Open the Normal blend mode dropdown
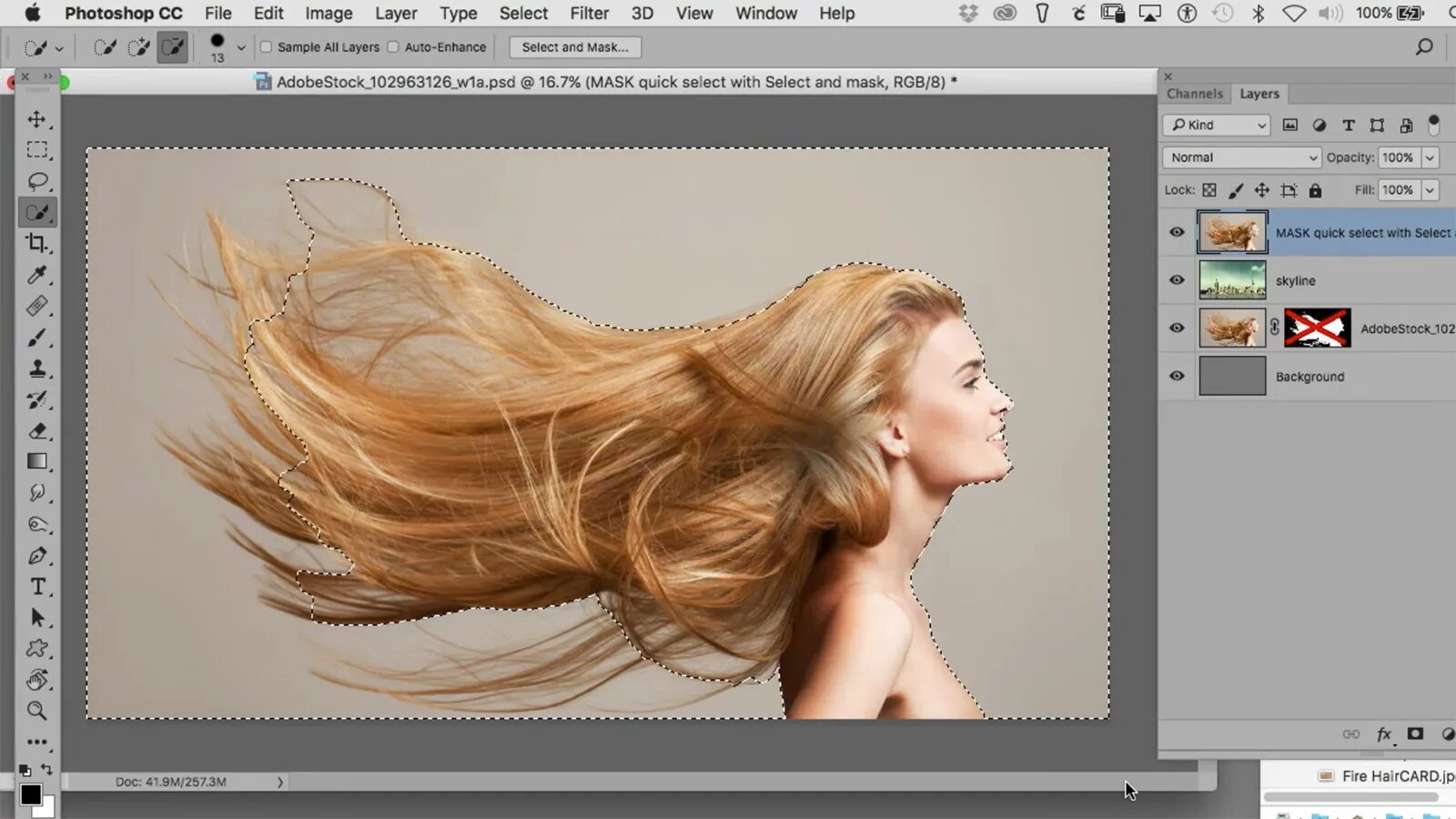Viewport: 1456px width, 819px height. (1241, 157)
